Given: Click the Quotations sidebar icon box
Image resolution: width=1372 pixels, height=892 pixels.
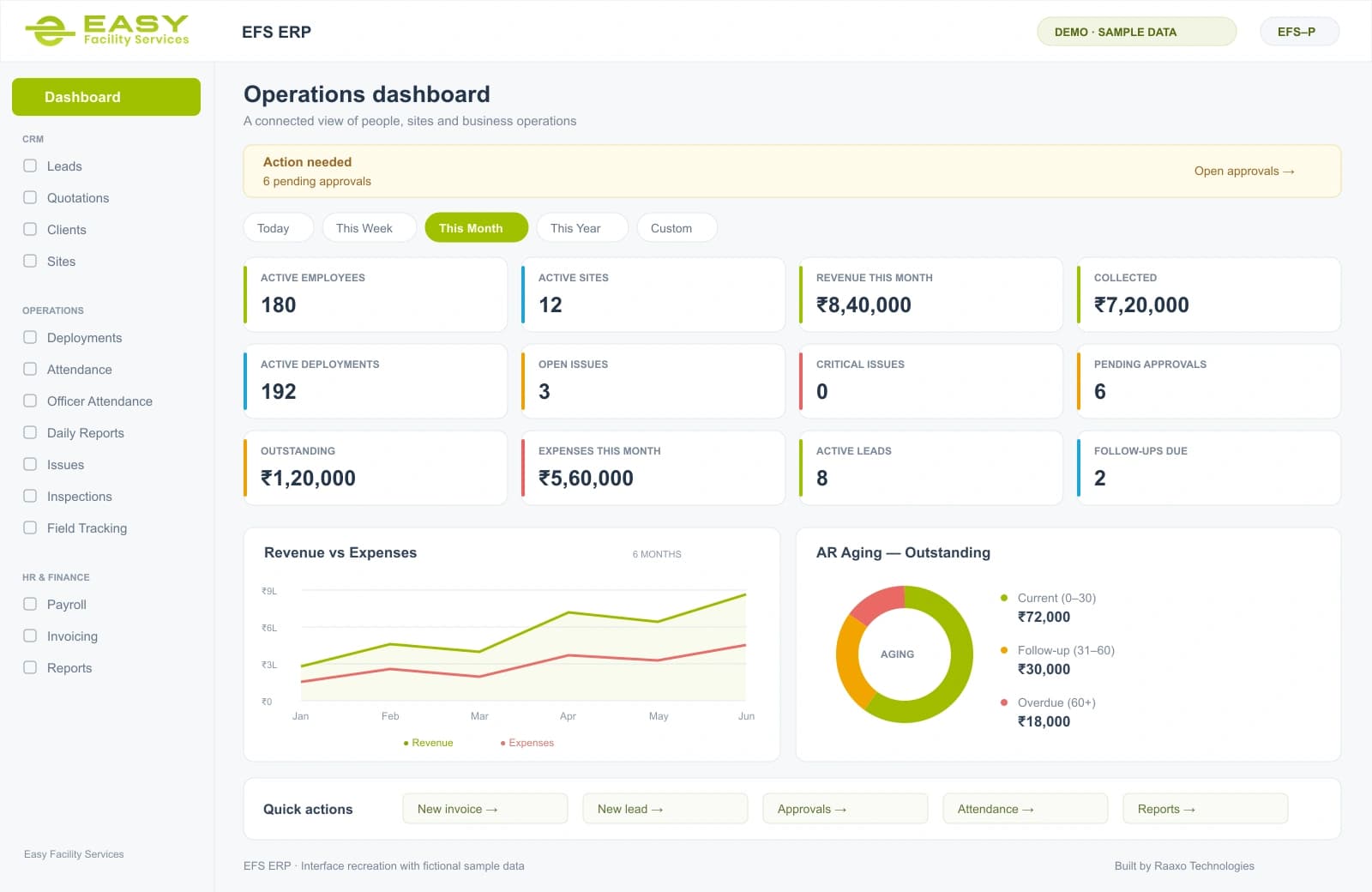Looking at the screenshot, I should point(30,197).
